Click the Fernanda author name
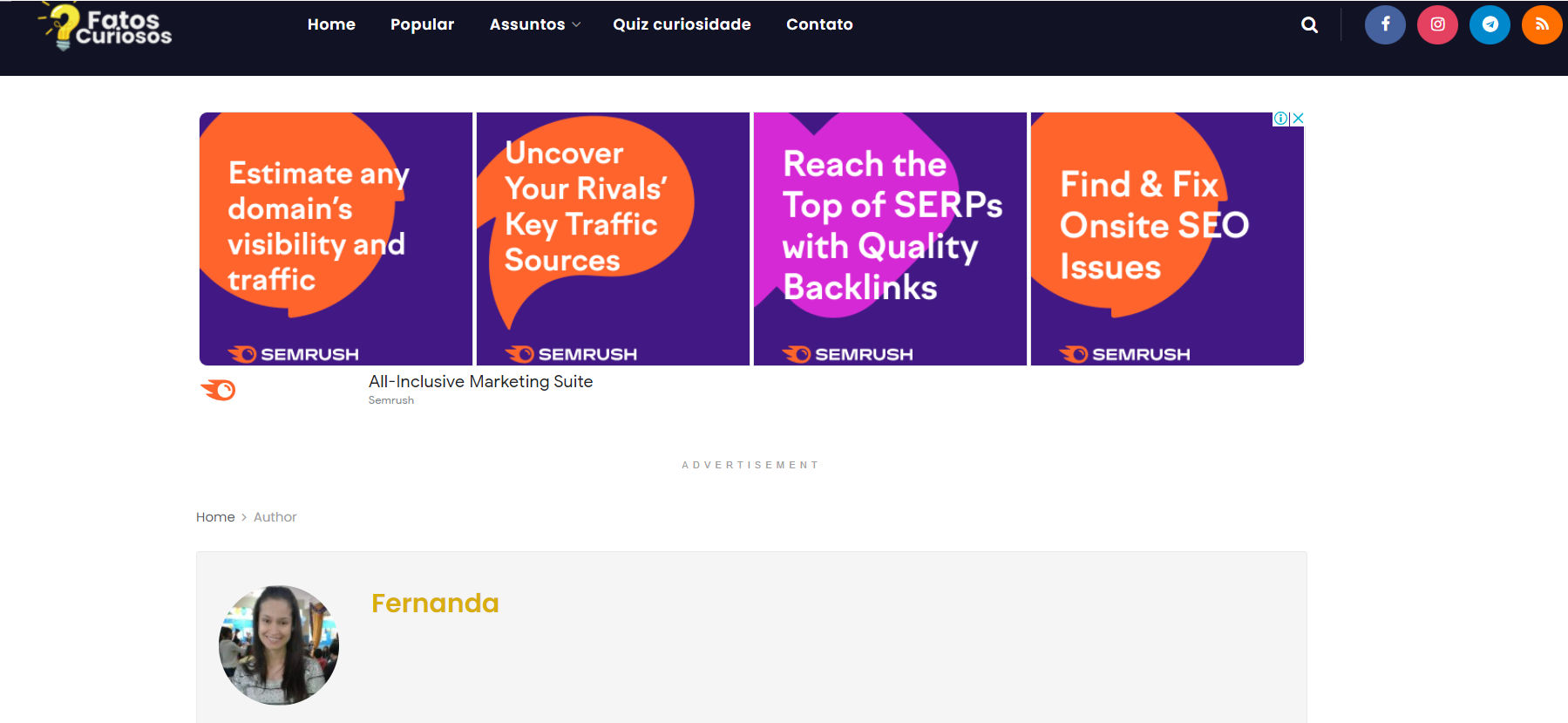 pos(435,604)
